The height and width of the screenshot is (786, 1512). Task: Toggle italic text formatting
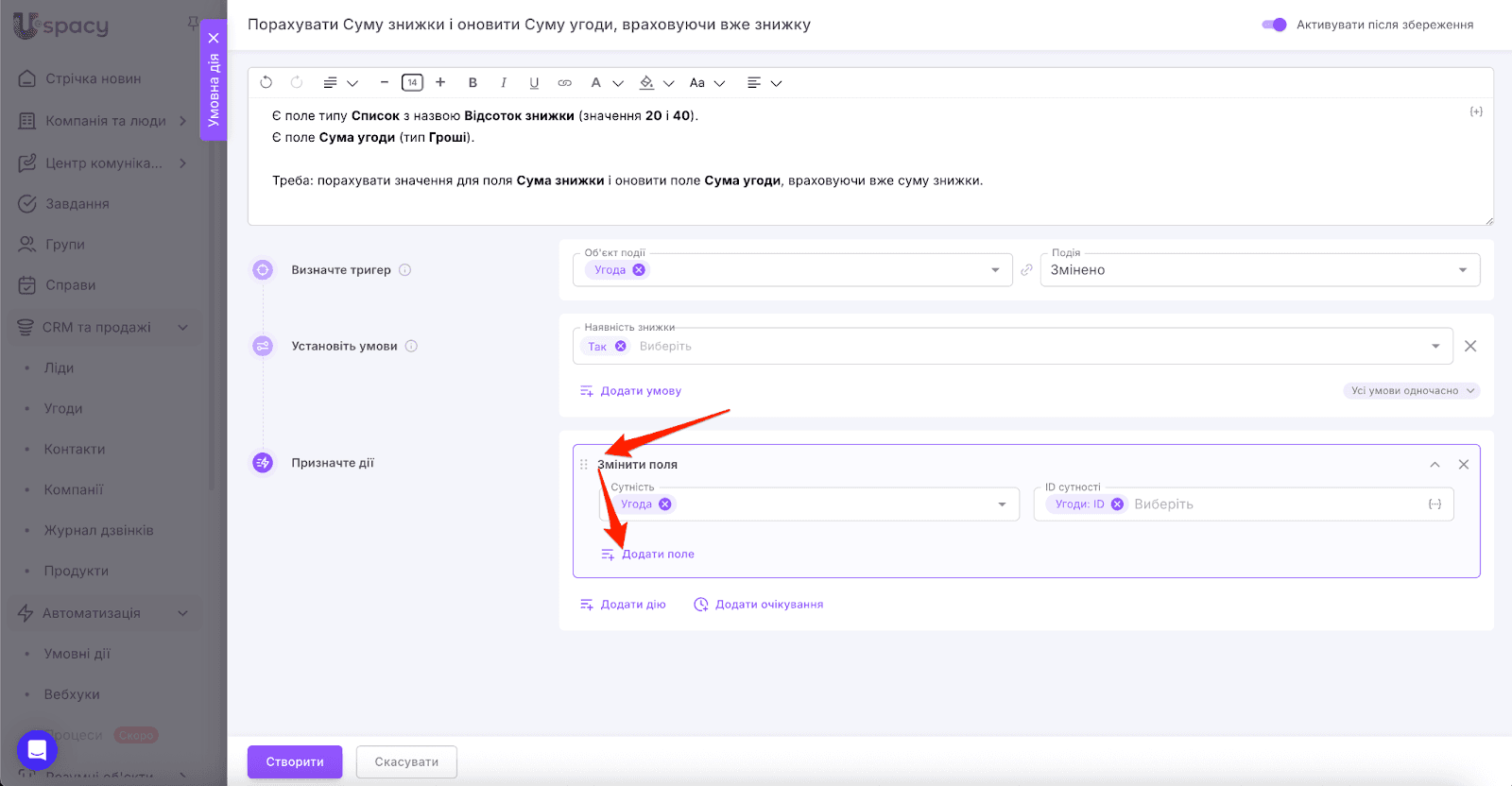pos(504,83)
